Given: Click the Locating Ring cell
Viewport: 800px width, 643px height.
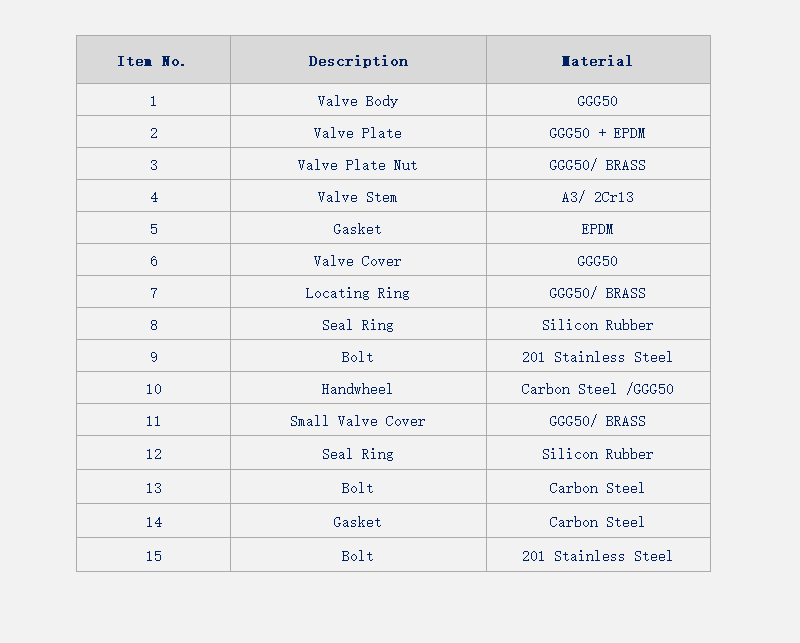Looking at the screenshot, I should pyautogui.click(x=358, y=292).
